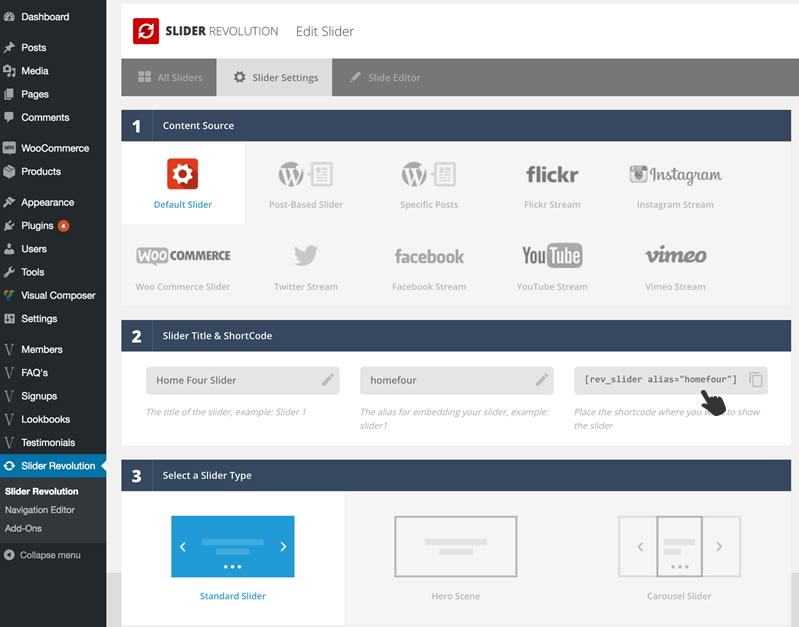Select the Default Slider gear icon
Screen dimensions: 799x627
coord(182,174)
